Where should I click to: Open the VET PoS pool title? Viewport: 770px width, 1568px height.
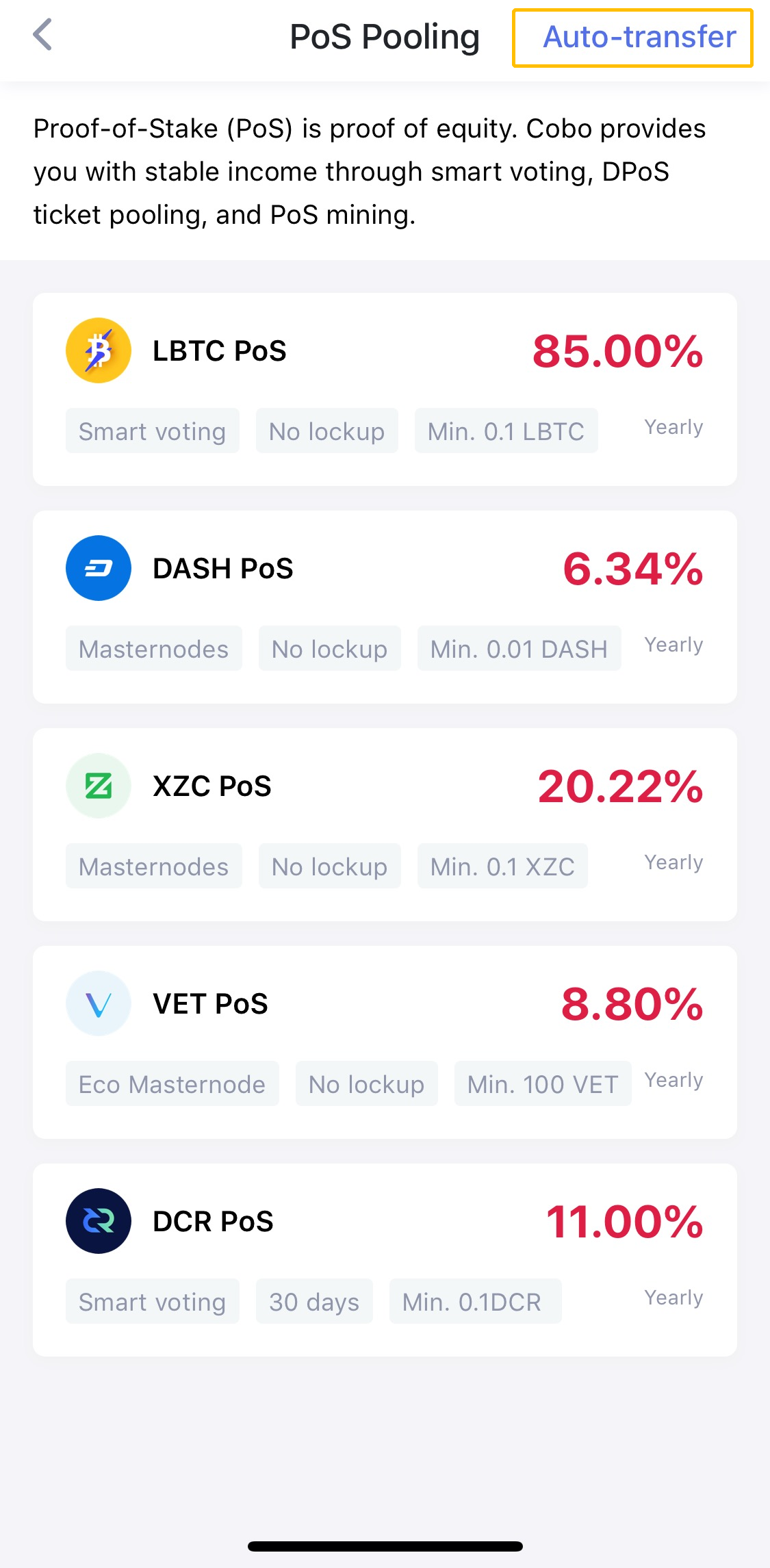tap(210, 1004)
